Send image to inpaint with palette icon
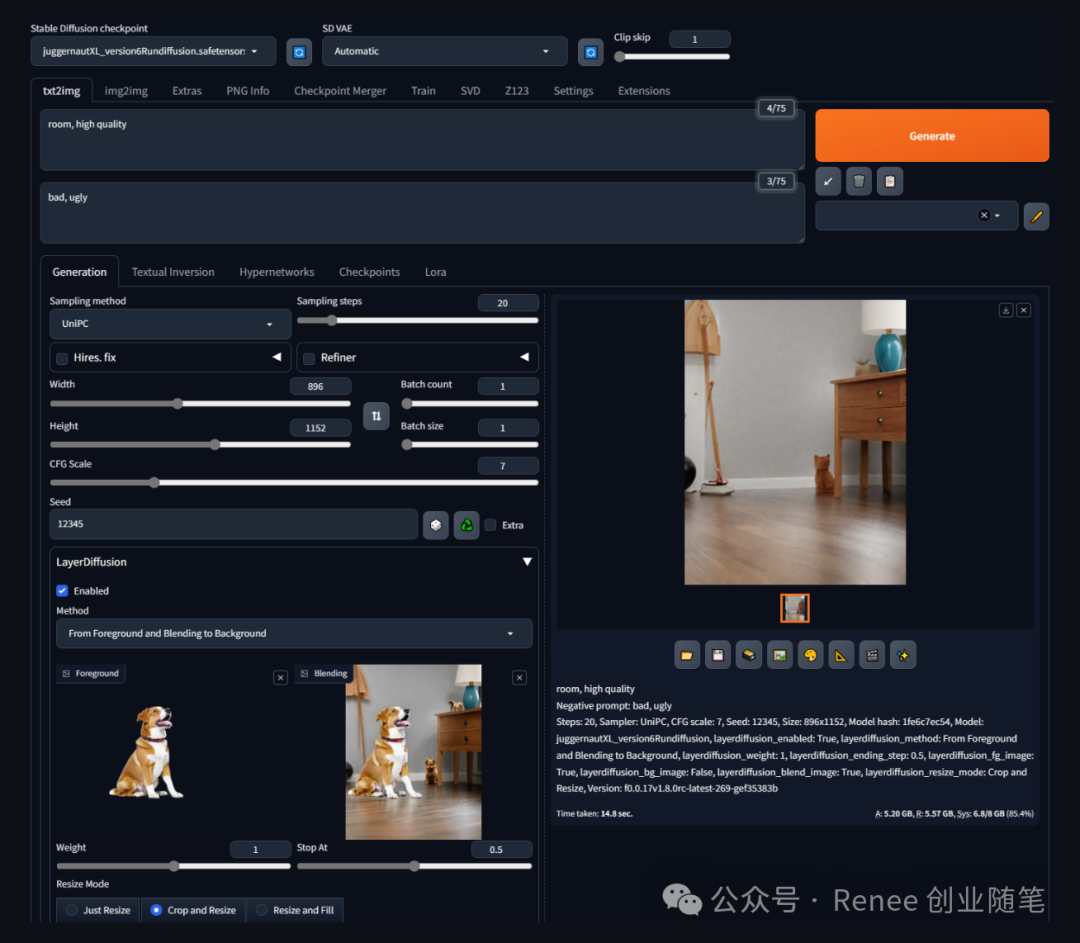The width and height of the screenshot is (1080, 943). pyautogui.click(x=810, y=655)
